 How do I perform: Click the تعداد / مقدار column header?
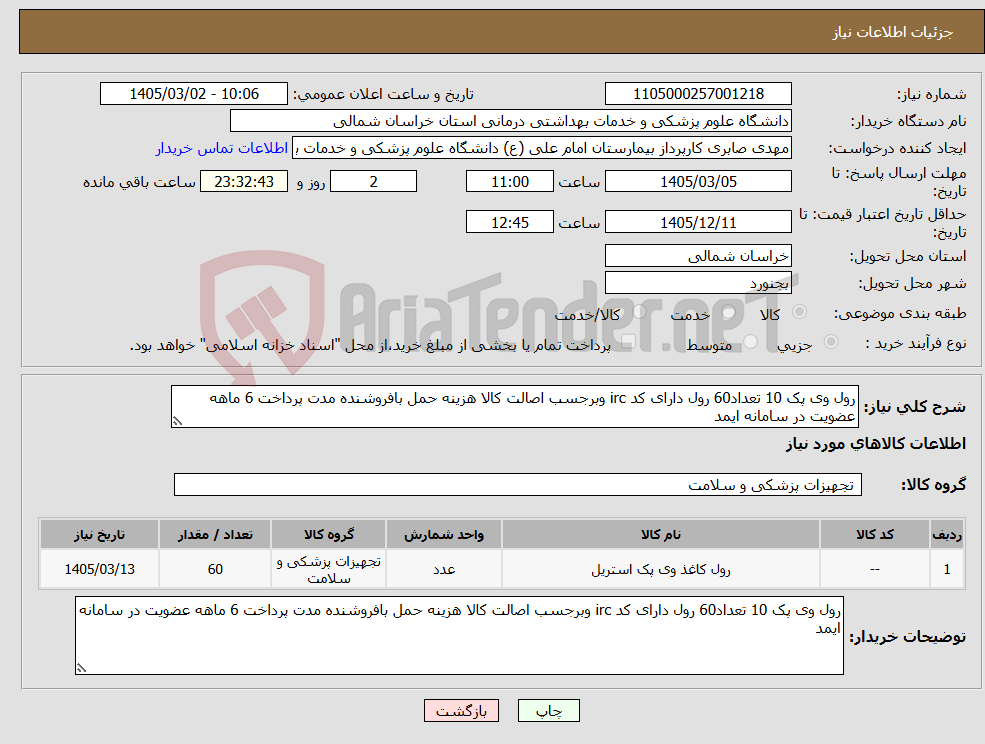[x=215, y=535]
